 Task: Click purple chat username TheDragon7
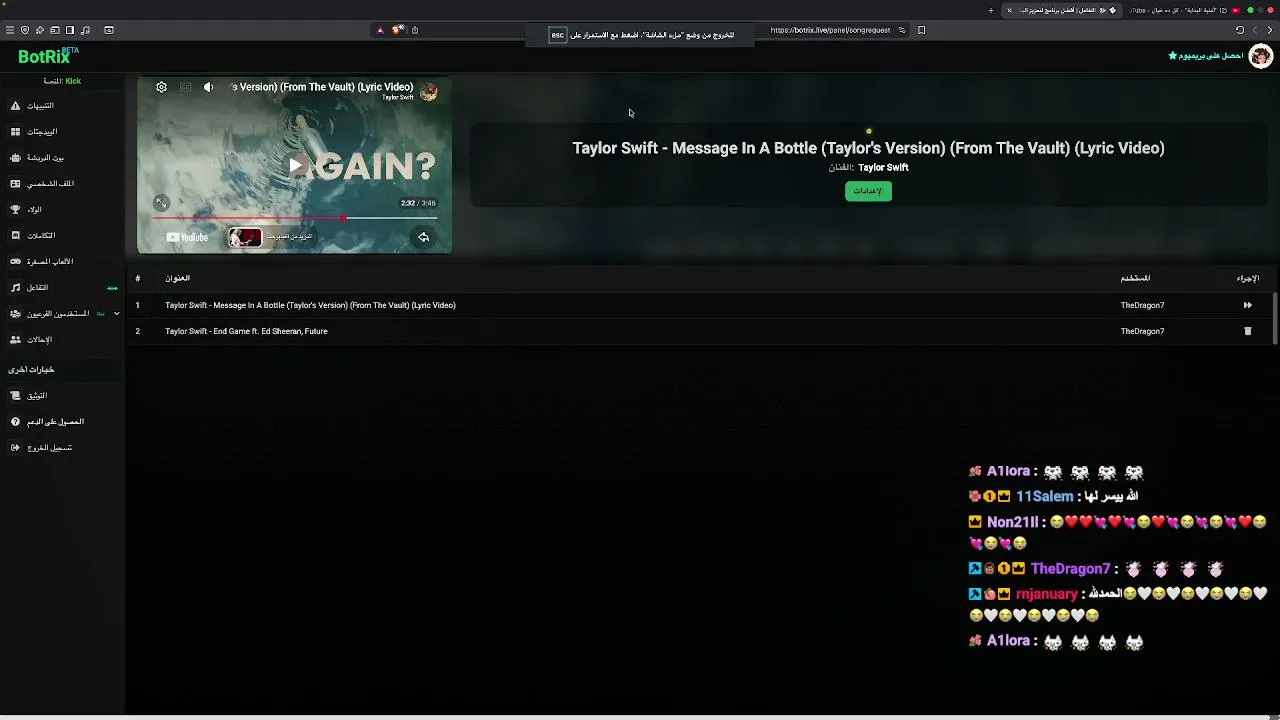coord(1071,569)
